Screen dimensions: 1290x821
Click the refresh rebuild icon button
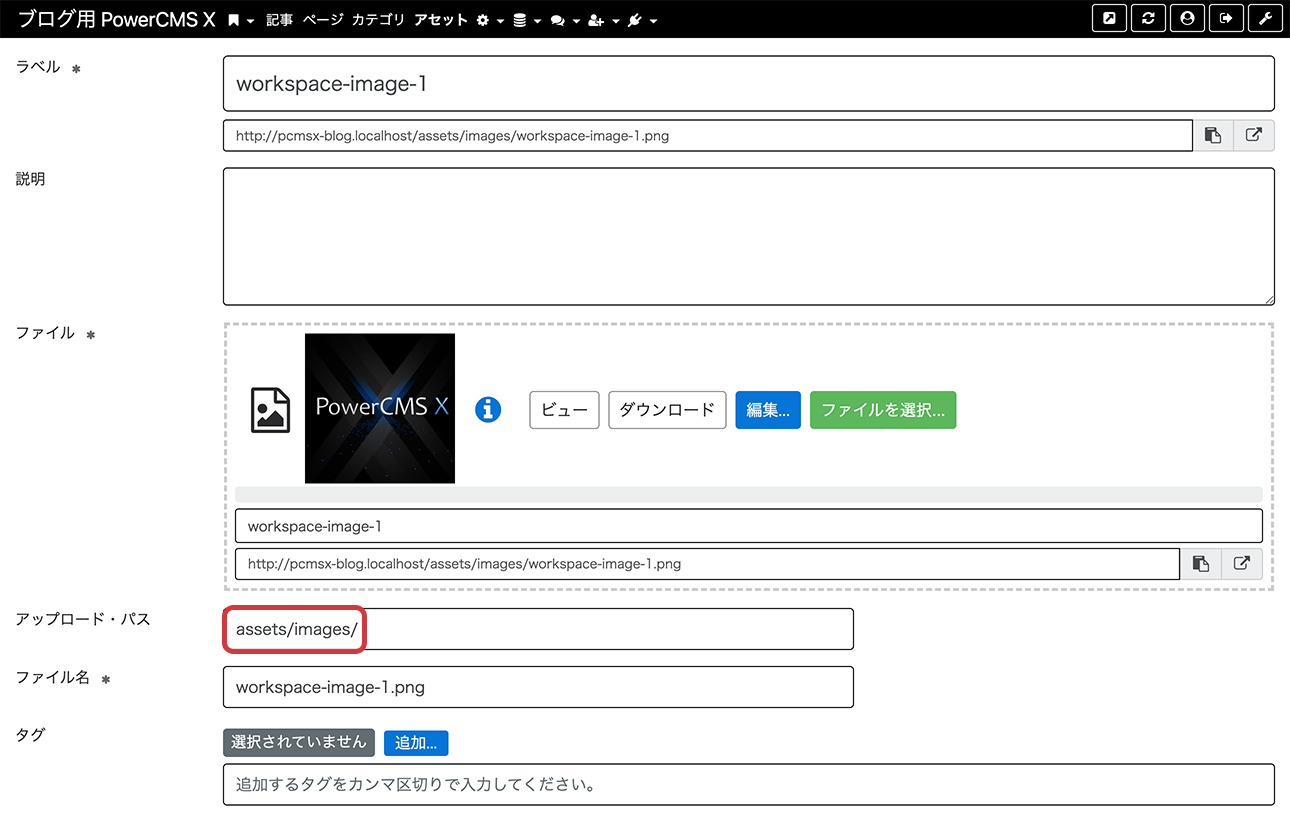pos(1149,19)
